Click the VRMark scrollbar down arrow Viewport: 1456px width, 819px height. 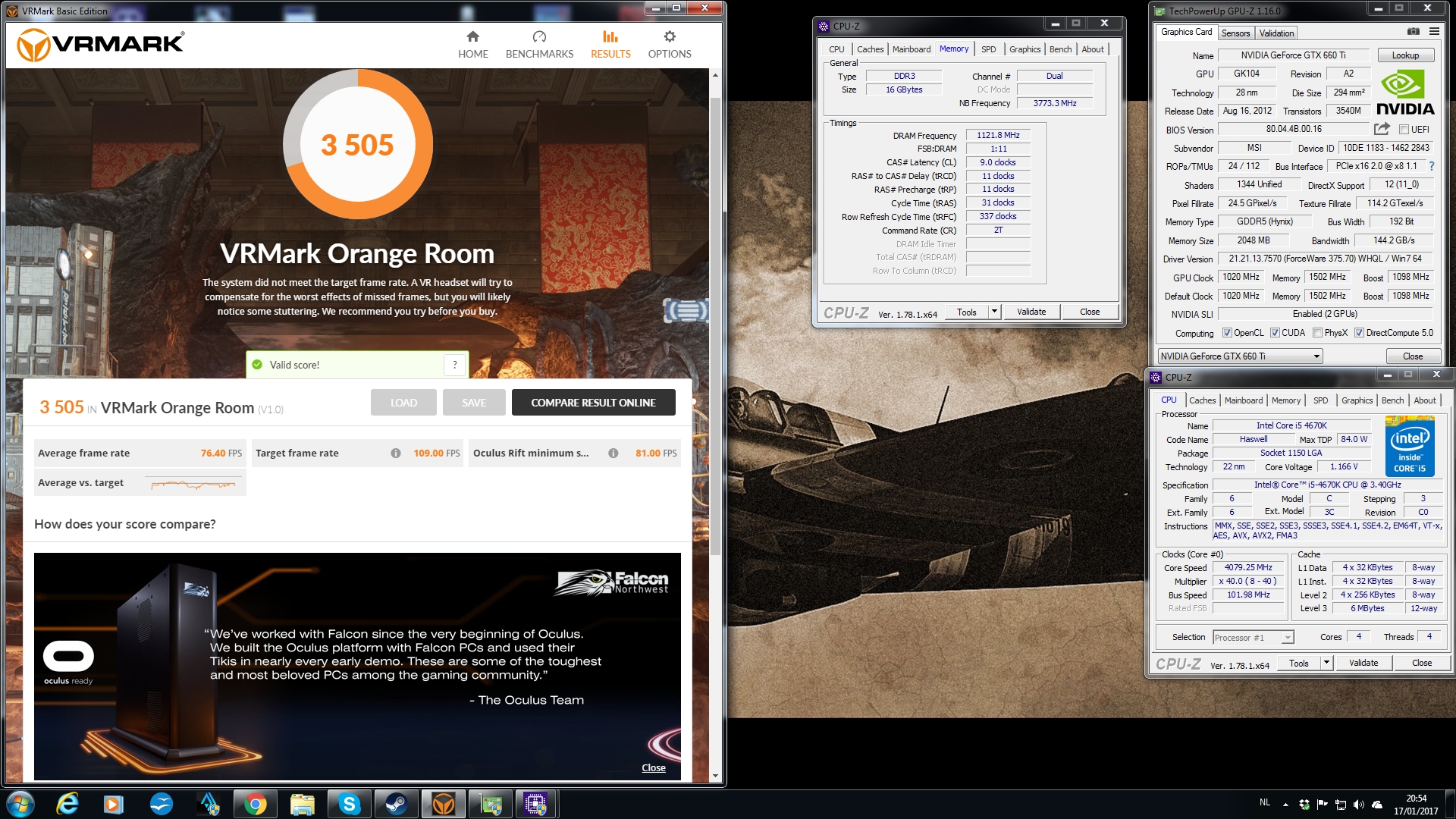[715, 776]
